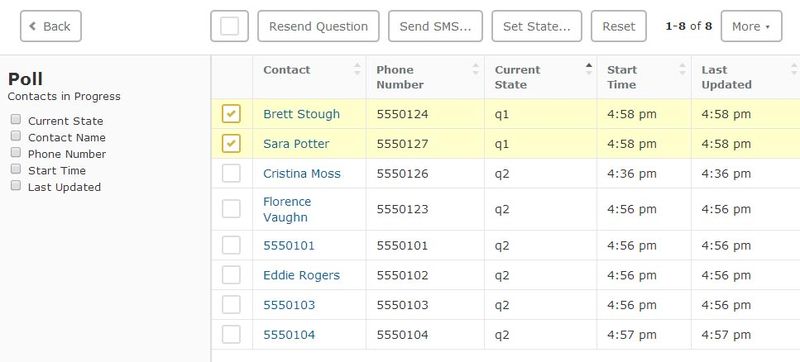Enable Phone Number filter checkbox
The width and height of the screenshot is (800, 362).
(16, 152)
